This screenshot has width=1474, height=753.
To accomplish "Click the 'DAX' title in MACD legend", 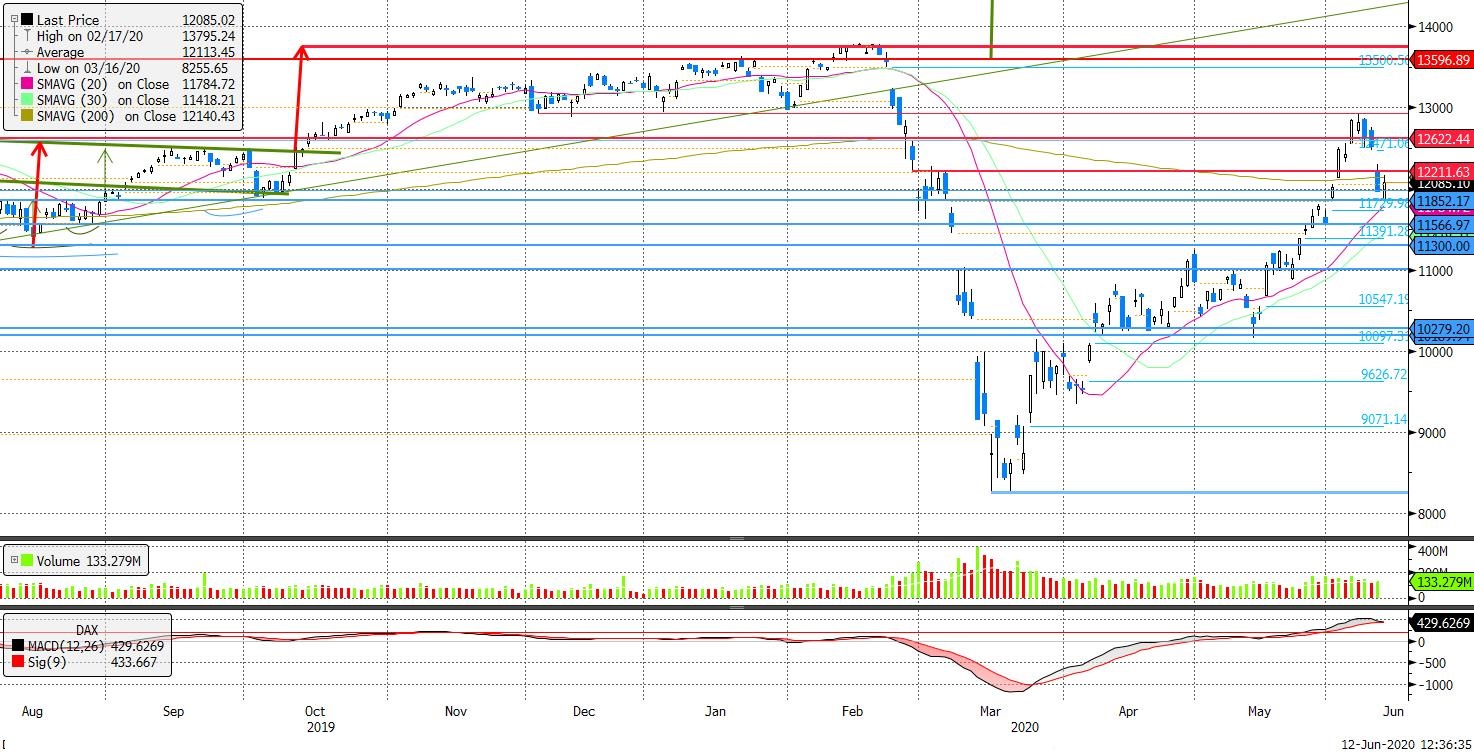I will click(87, 631).
